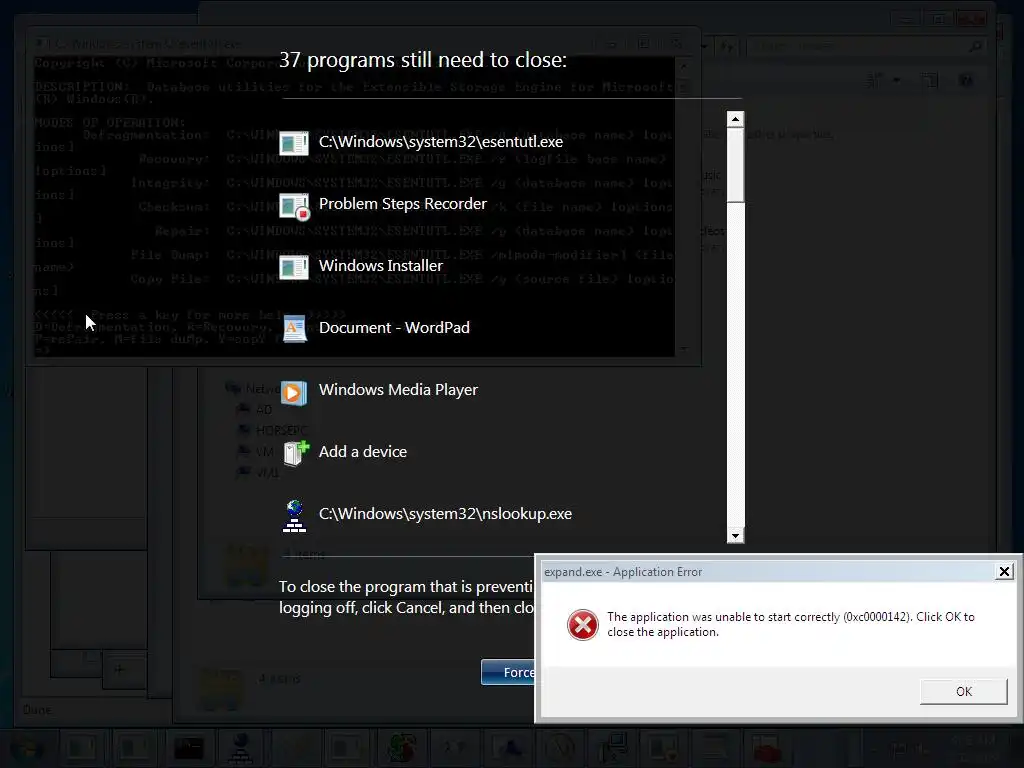Click the command prompt taskbar icon
Screen dimensions: 1024x768
tap(189, 748)
